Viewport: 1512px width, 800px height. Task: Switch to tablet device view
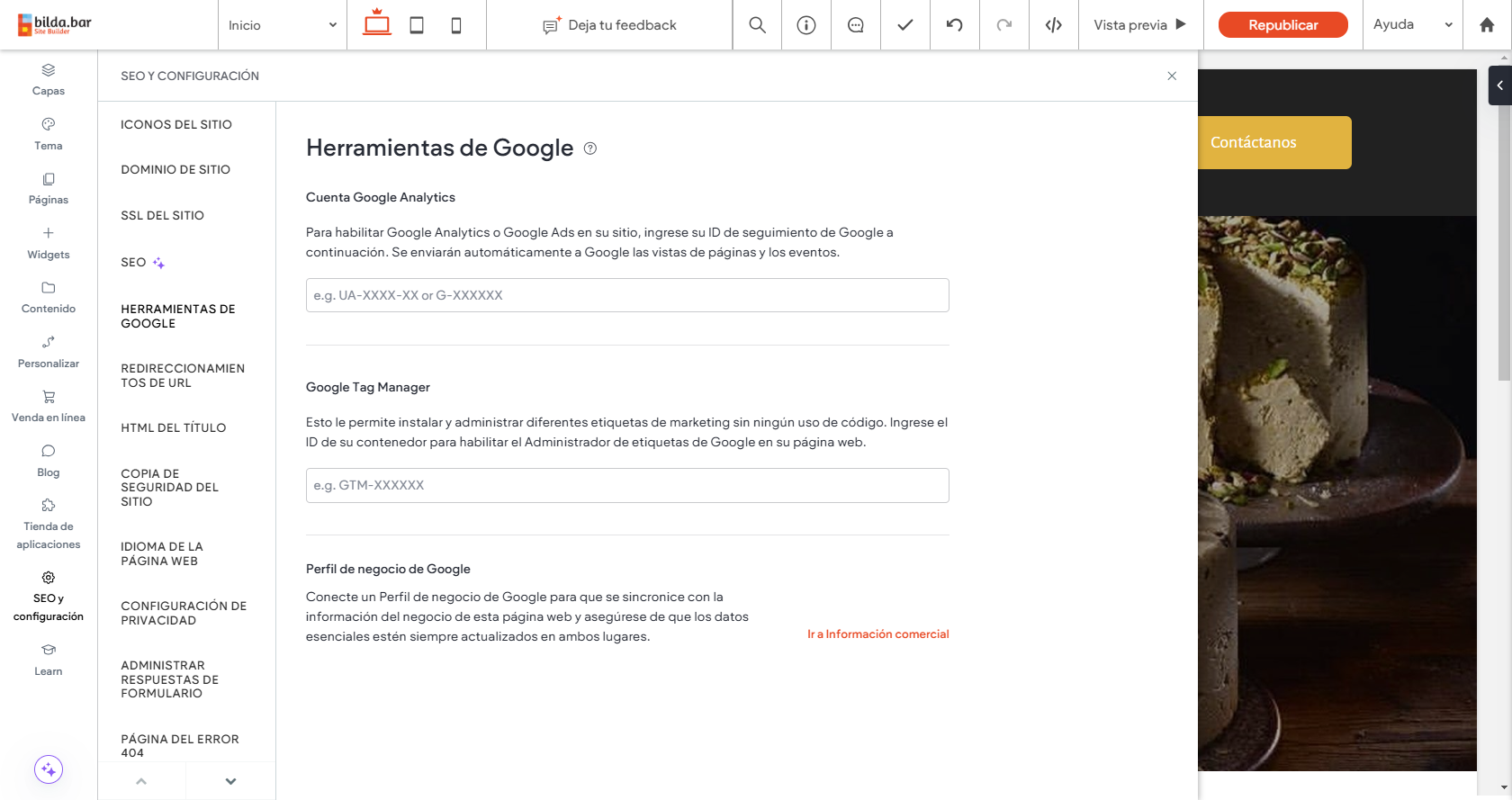[x=417, y=25]
